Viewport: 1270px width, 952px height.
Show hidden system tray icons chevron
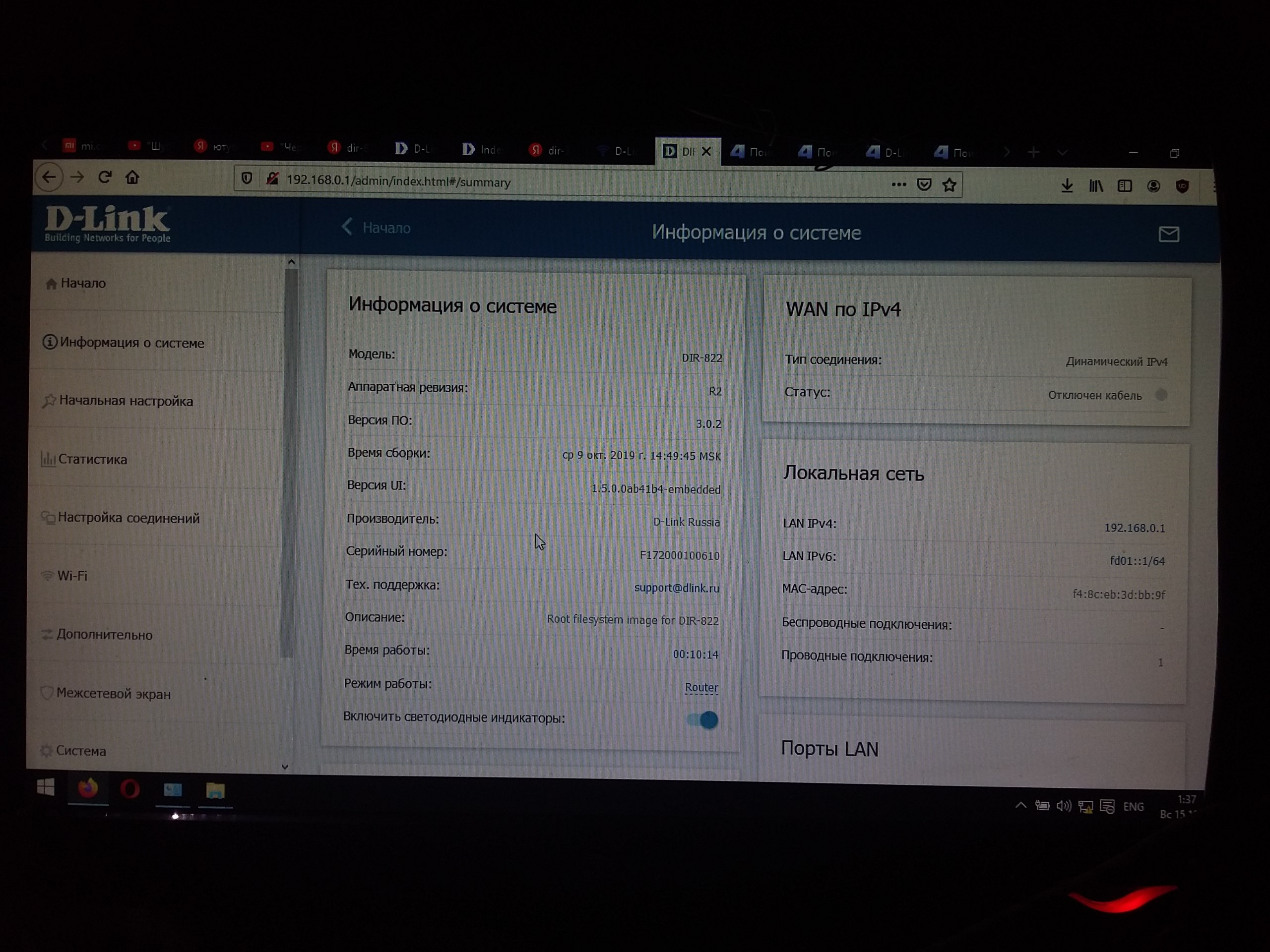1021,806
